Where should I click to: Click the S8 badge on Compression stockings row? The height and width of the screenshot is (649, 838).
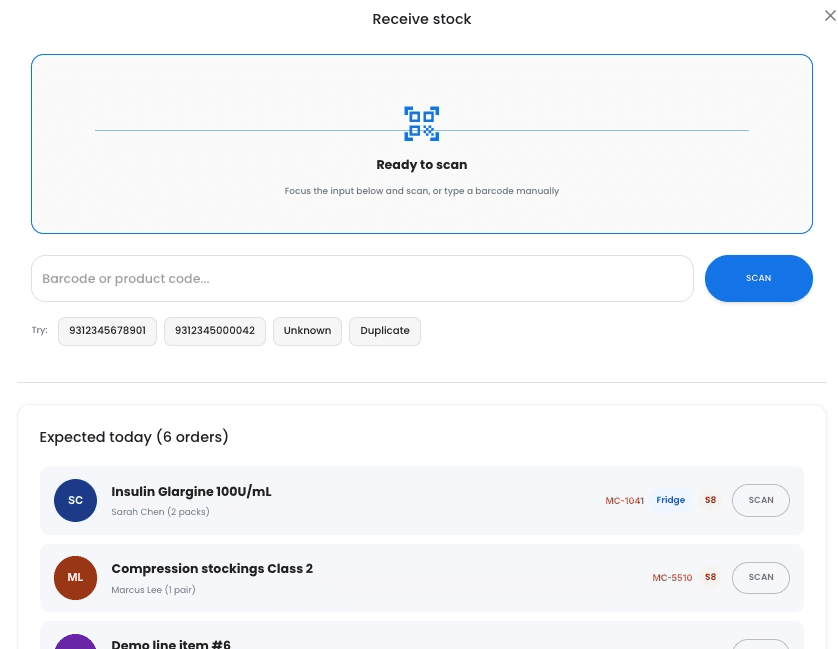tap(710, 577)
